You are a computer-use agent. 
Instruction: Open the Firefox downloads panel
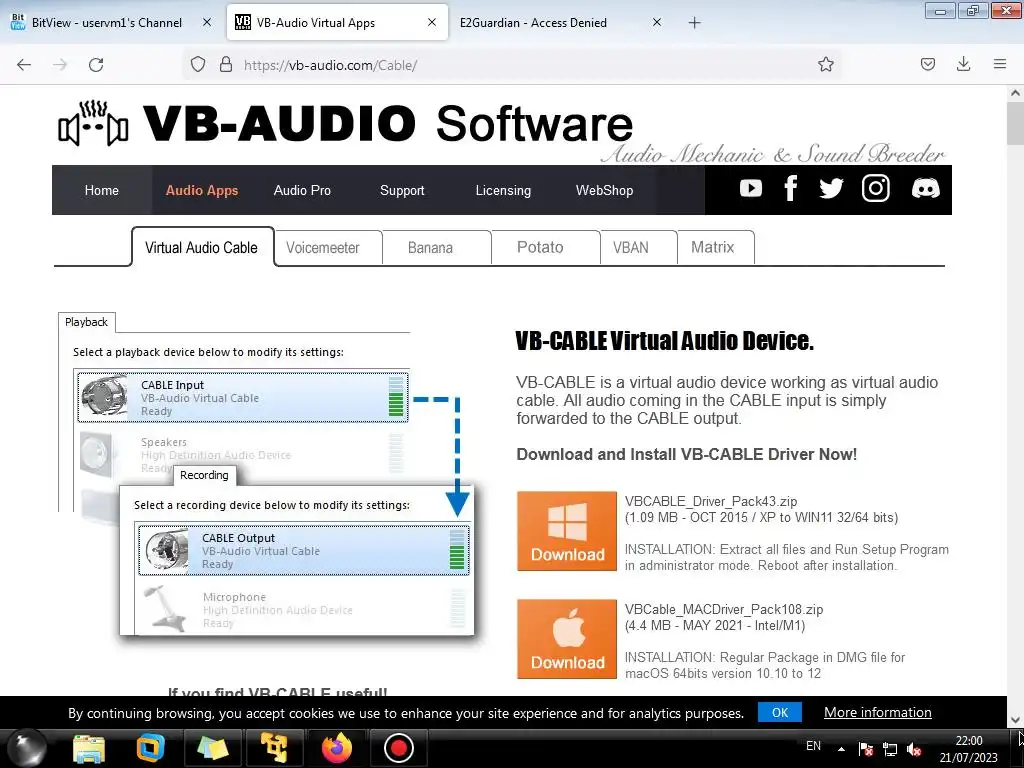963,64
